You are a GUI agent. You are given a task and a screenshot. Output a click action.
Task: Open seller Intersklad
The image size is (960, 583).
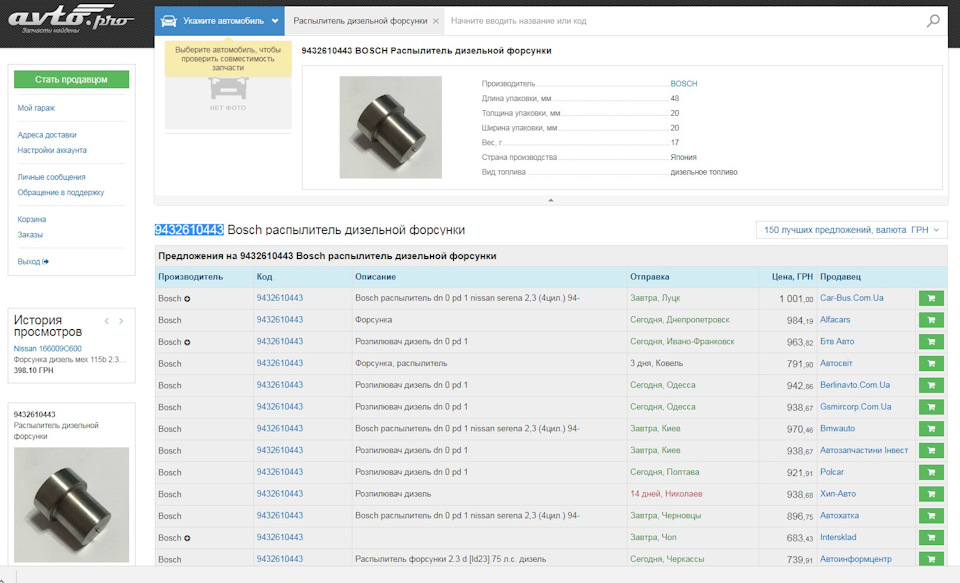coord(838,537)
